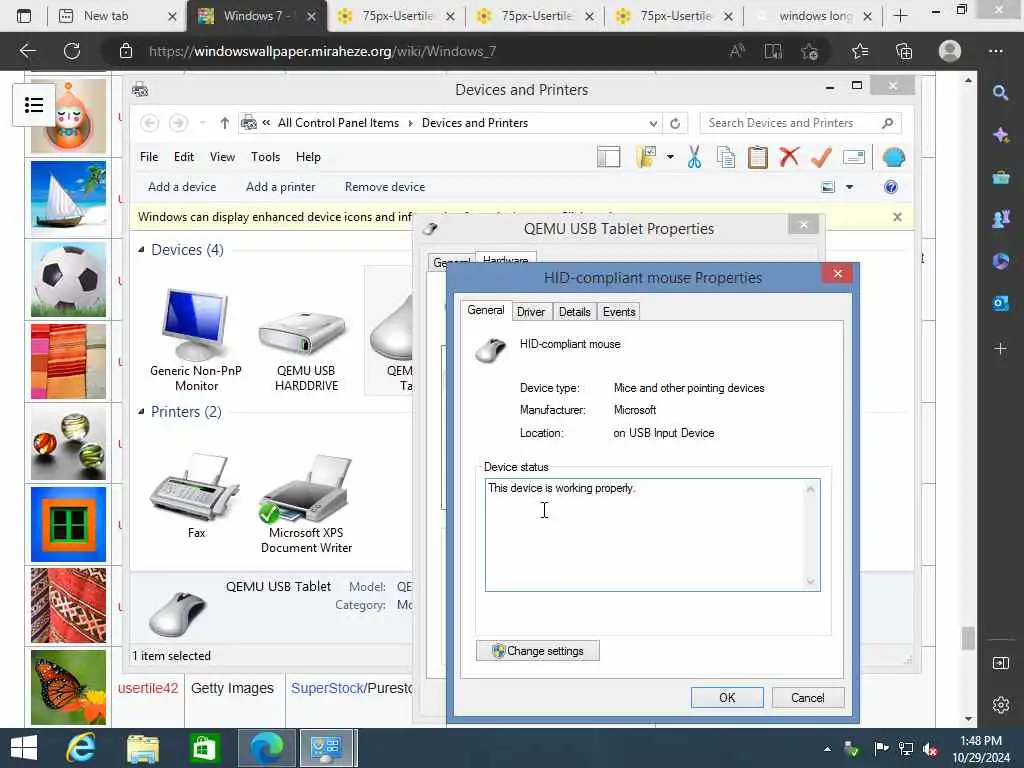Click the soccer ball user tile thumbnail

pyautogui.click(x=68, y=280)
